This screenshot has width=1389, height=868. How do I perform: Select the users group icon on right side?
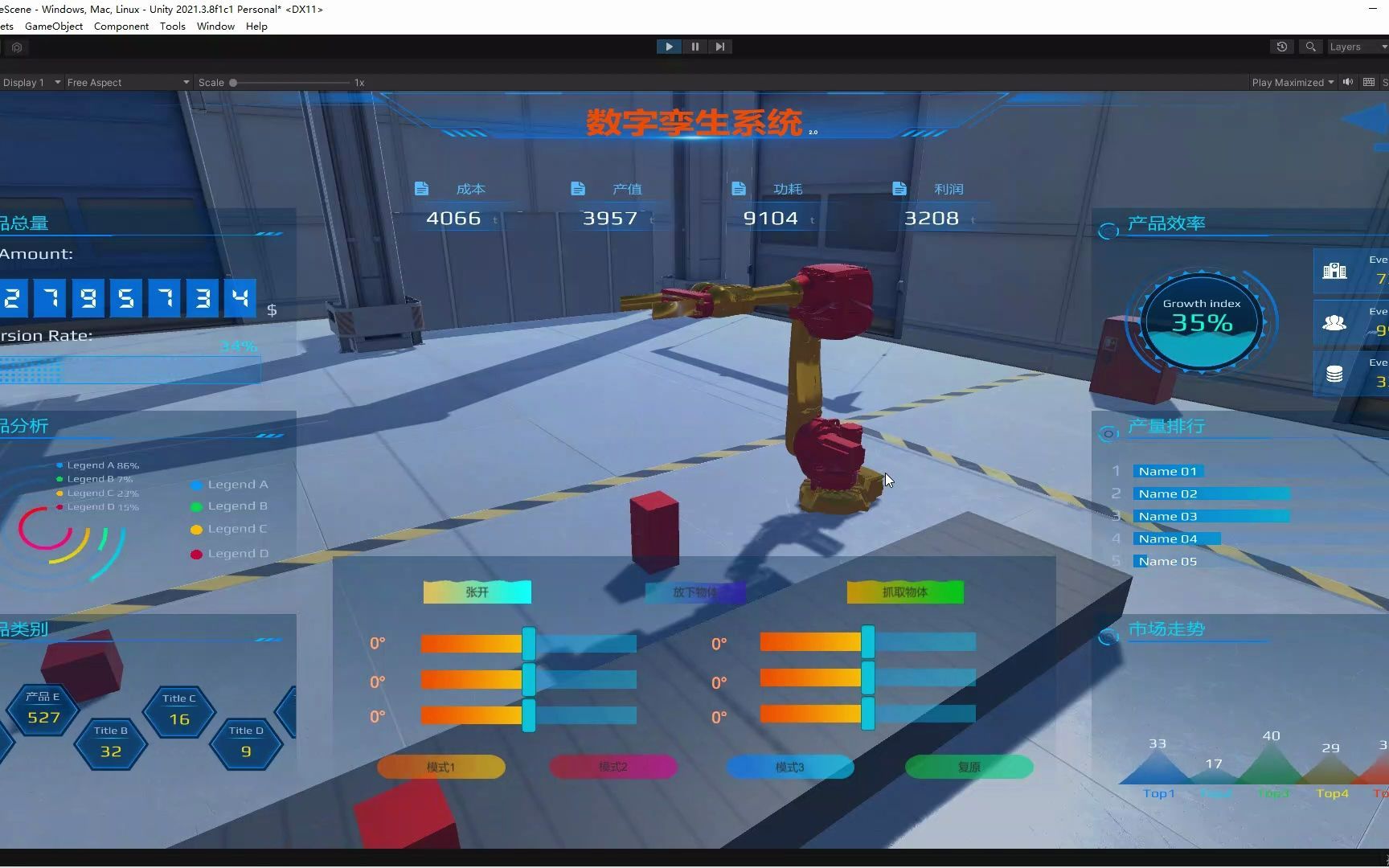point(1335,323)
